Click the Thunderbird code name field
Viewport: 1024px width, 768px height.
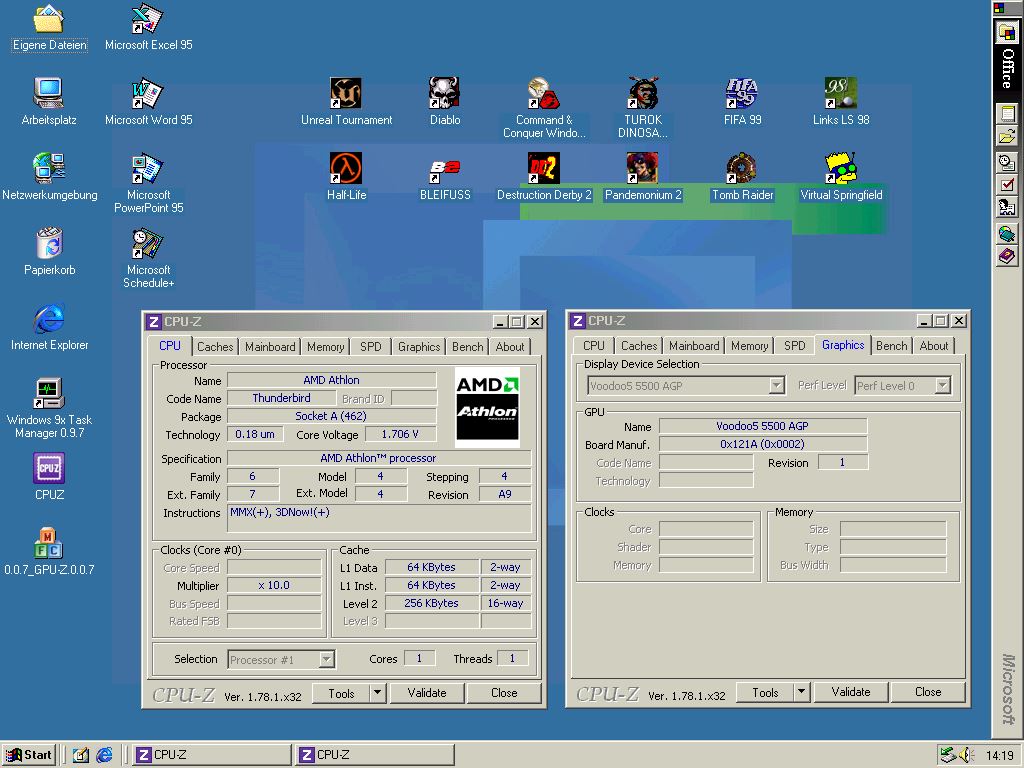click(x=281, y=398)
